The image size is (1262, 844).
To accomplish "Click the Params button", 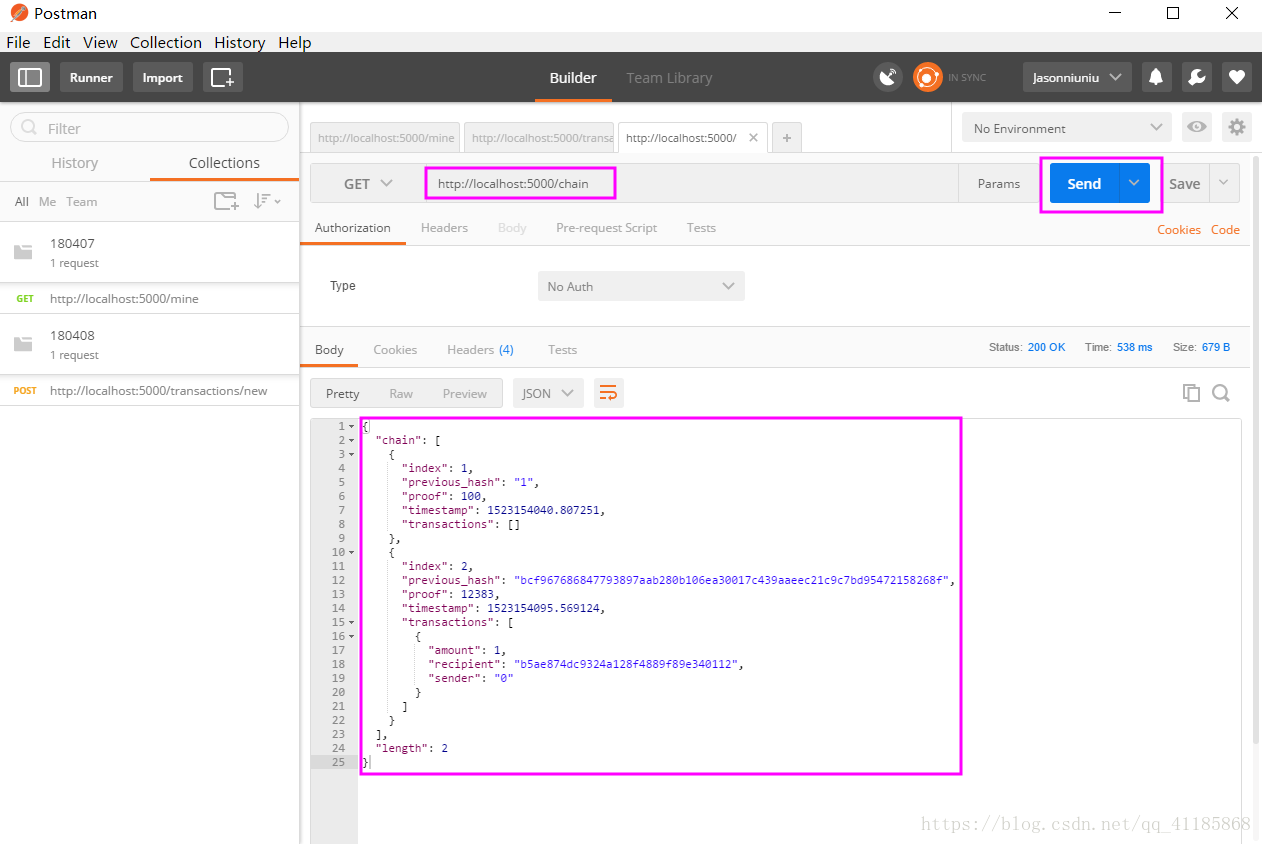I will 999,183.
